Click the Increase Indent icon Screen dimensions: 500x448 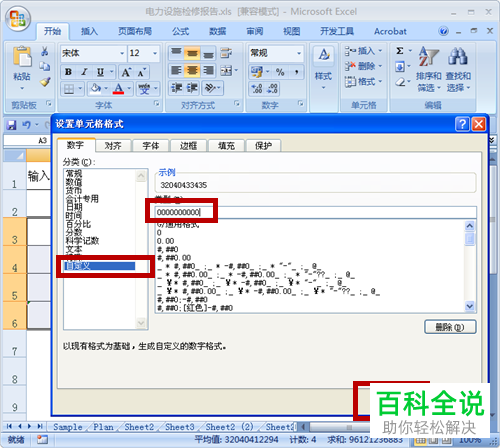[192, 88]
